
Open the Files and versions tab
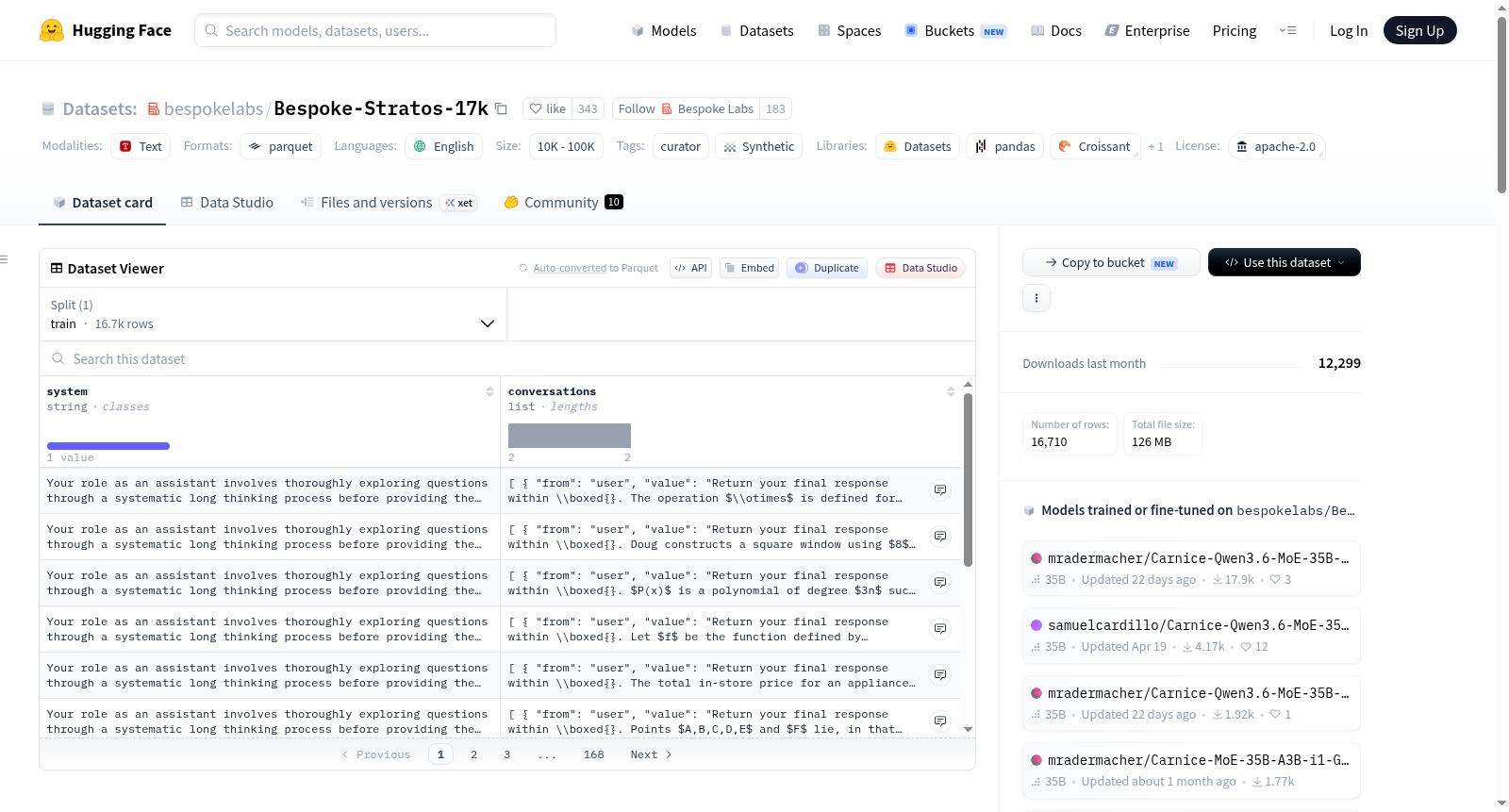click(x=388, y=203)
